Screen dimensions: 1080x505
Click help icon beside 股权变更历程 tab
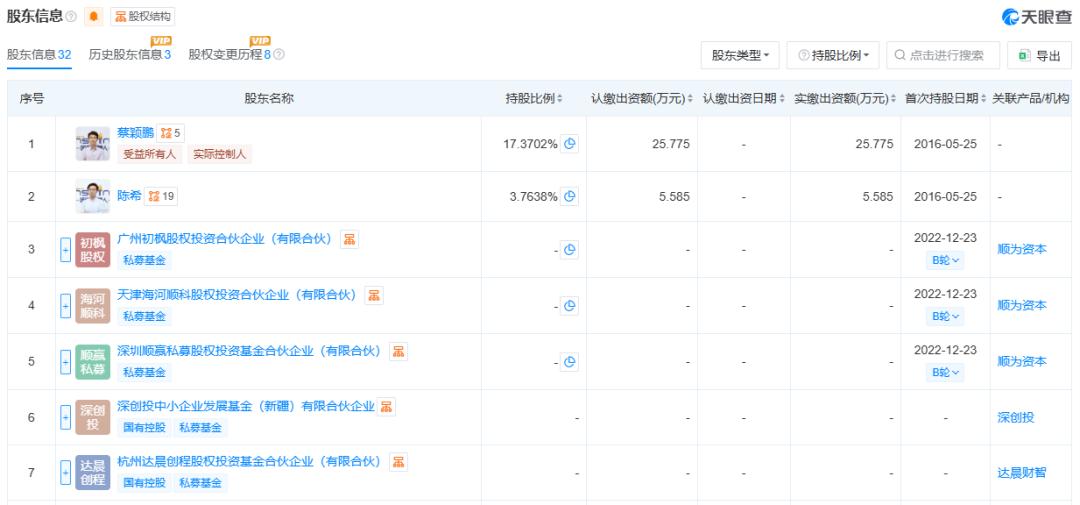click(279, 55)
